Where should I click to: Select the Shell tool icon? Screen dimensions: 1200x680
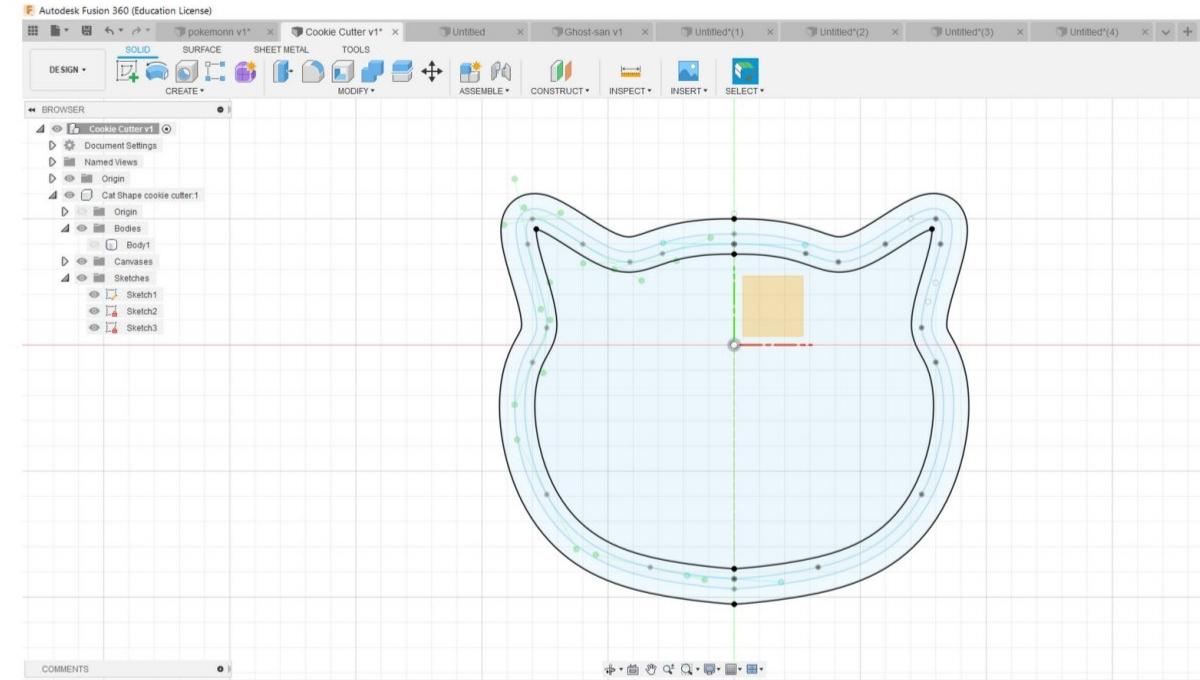tap(342, 72)
